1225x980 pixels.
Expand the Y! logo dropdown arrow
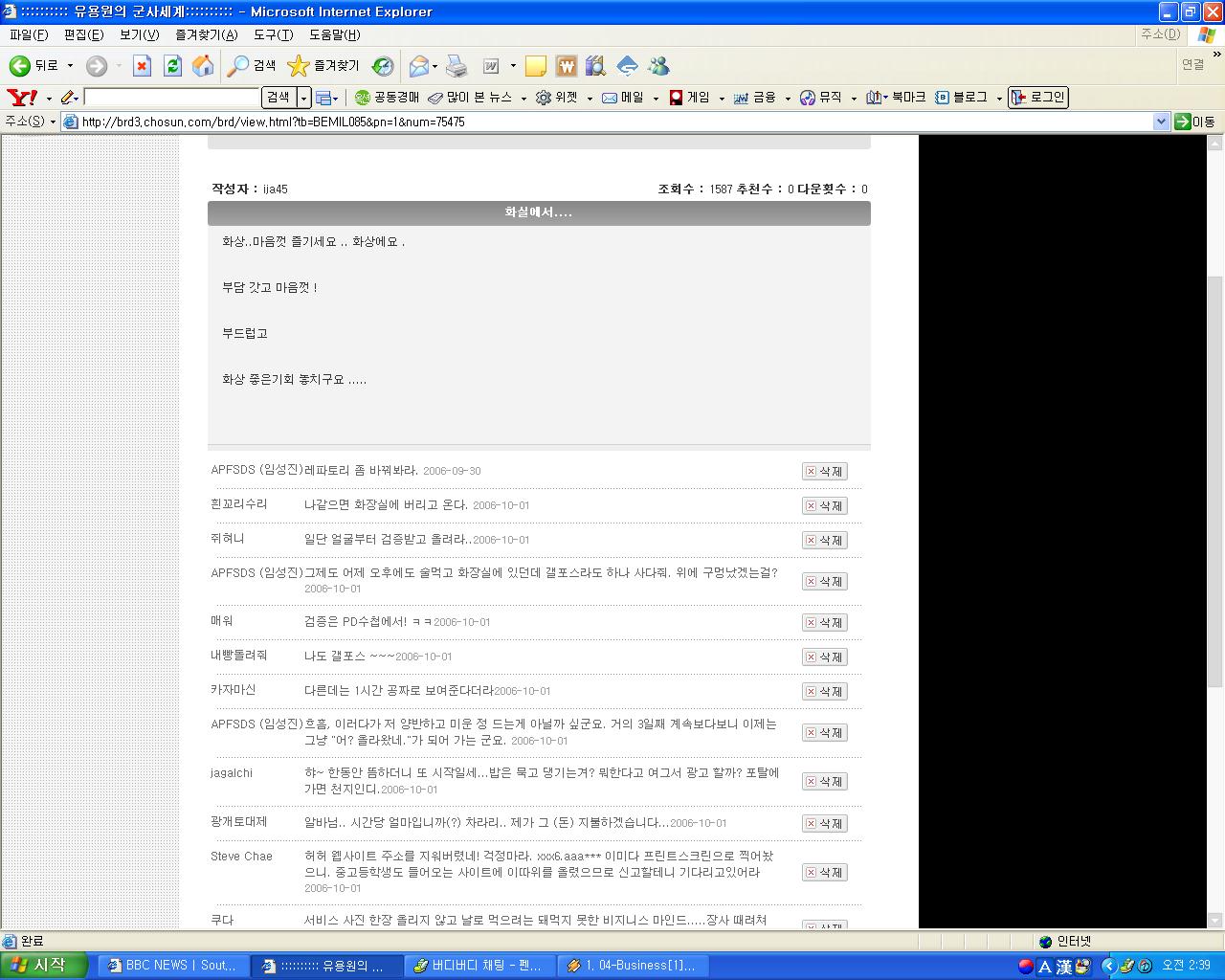[x=49, y=99]
